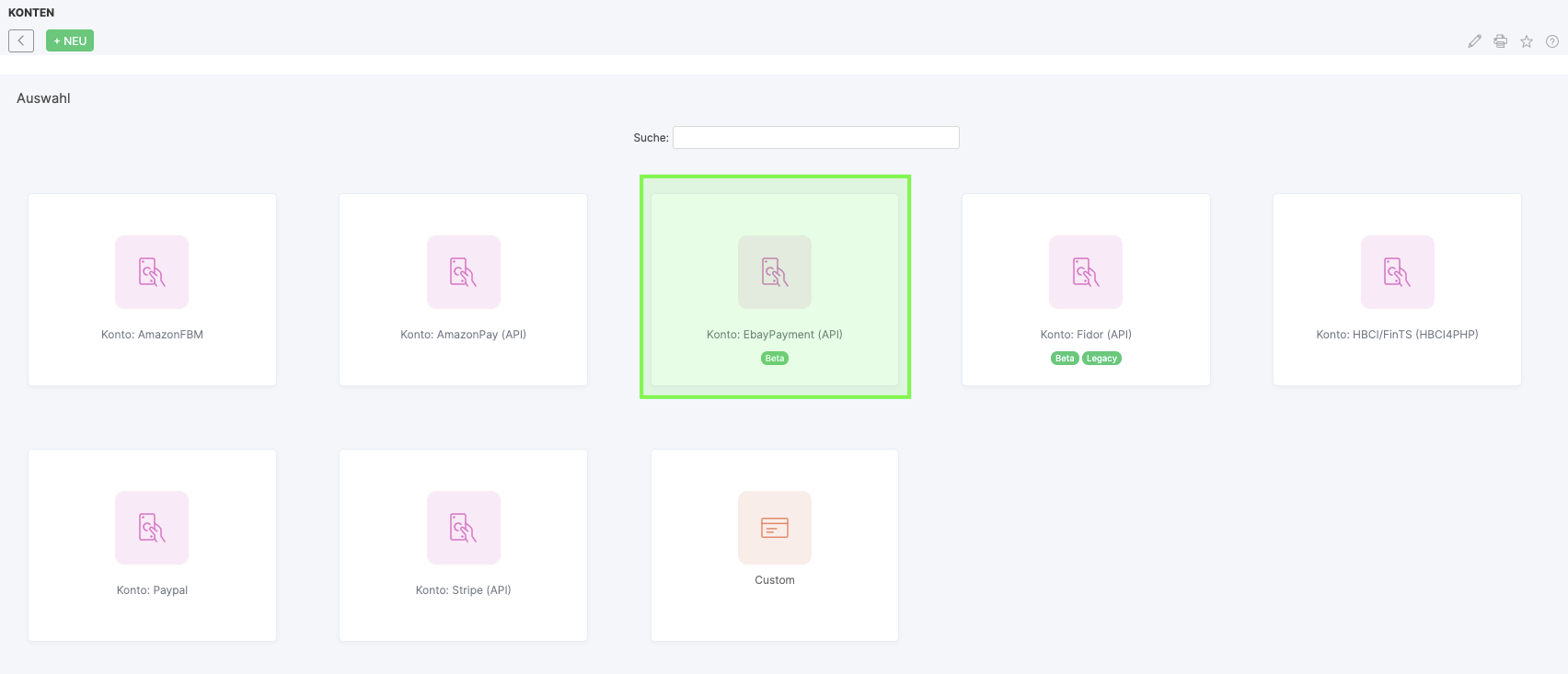Select the Konto: AmazonFBM icon
This screenshot has width=1568, height=674.
152,272
